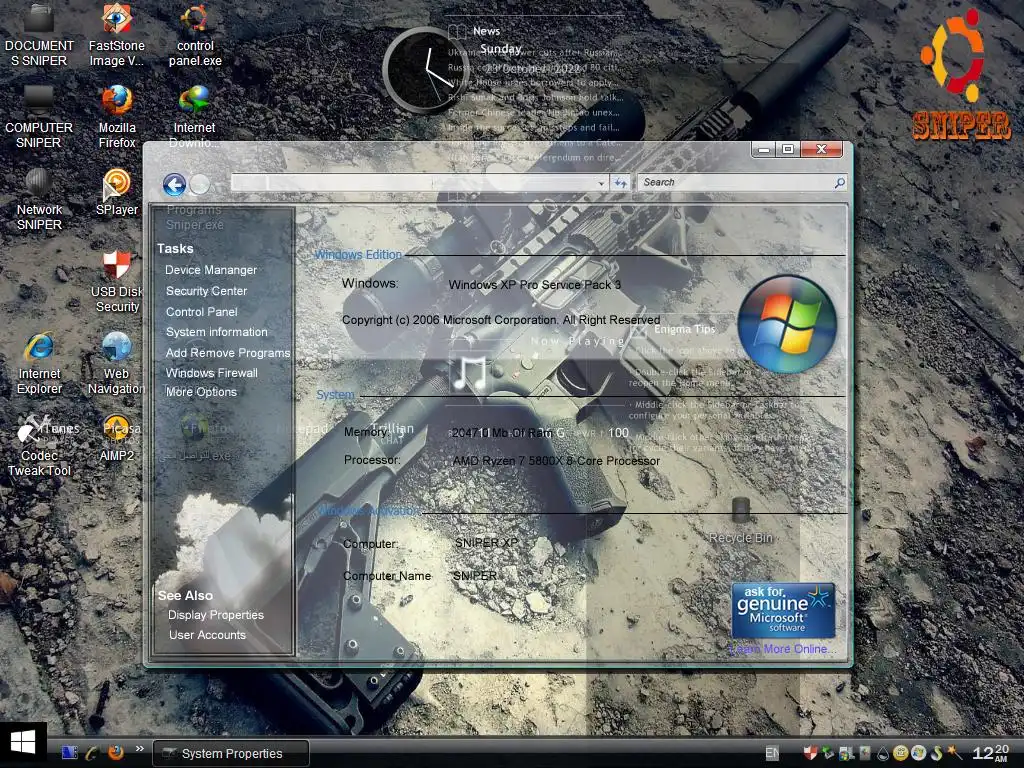
Task: Click the ask for genuine Microsoft badge
Action: (783, 610)
